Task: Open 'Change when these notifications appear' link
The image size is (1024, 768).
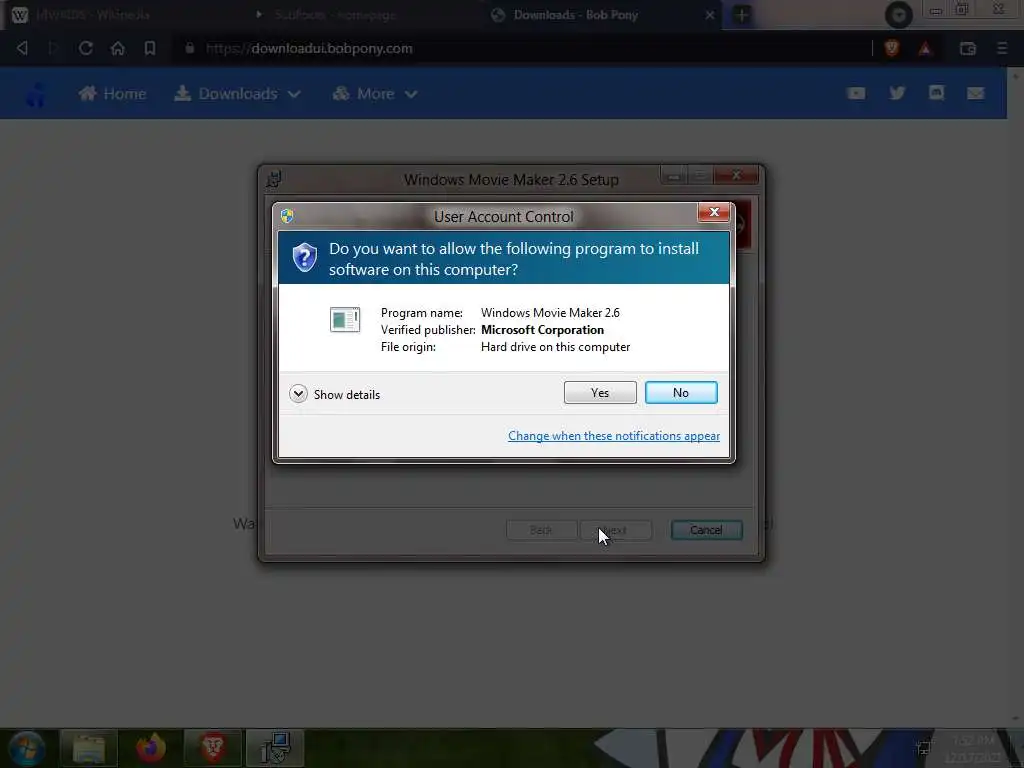Action: tap(613, 436)
